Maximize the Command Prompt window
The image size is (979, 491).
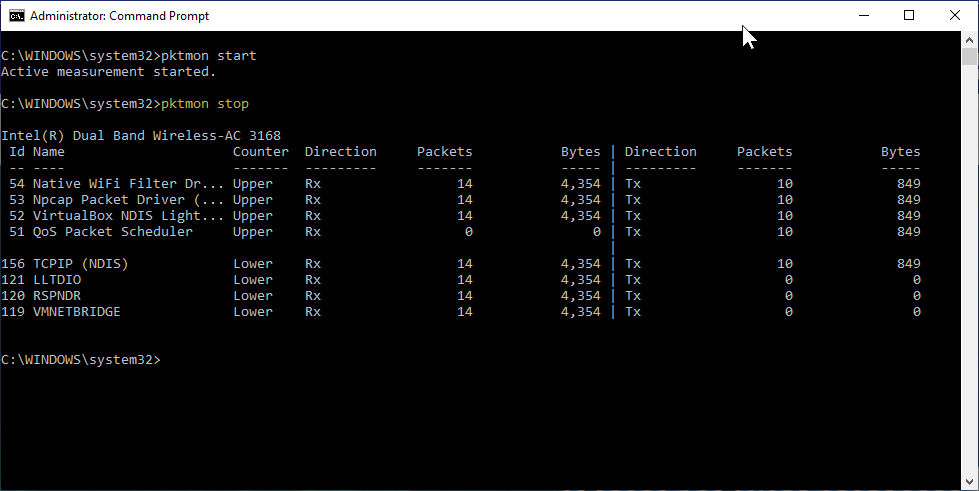(x=909, y=16)
